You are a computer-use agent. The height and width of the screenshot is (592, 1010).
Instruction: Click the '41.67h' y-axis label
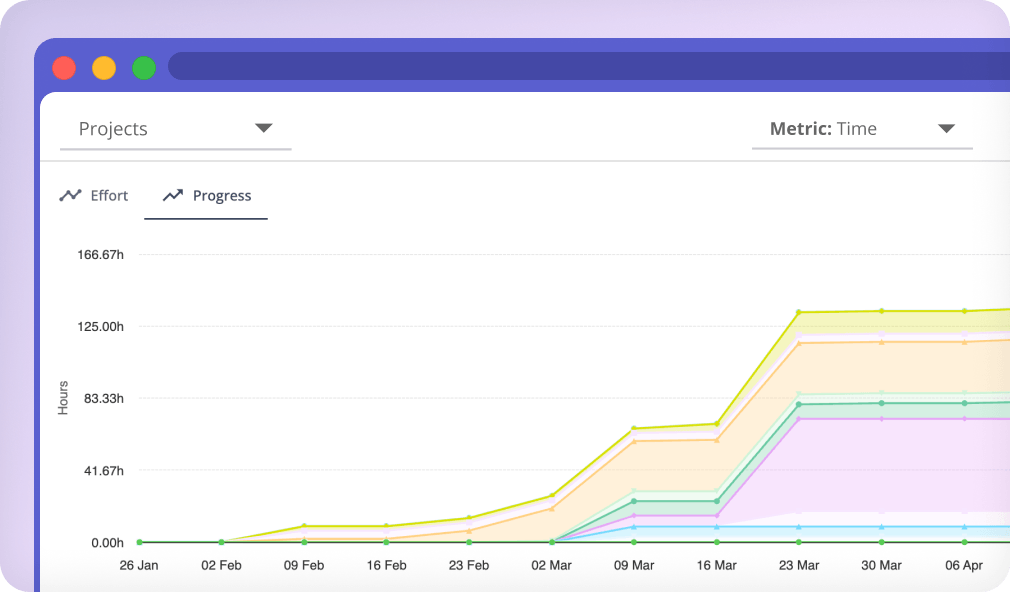[x=104, y=471]
